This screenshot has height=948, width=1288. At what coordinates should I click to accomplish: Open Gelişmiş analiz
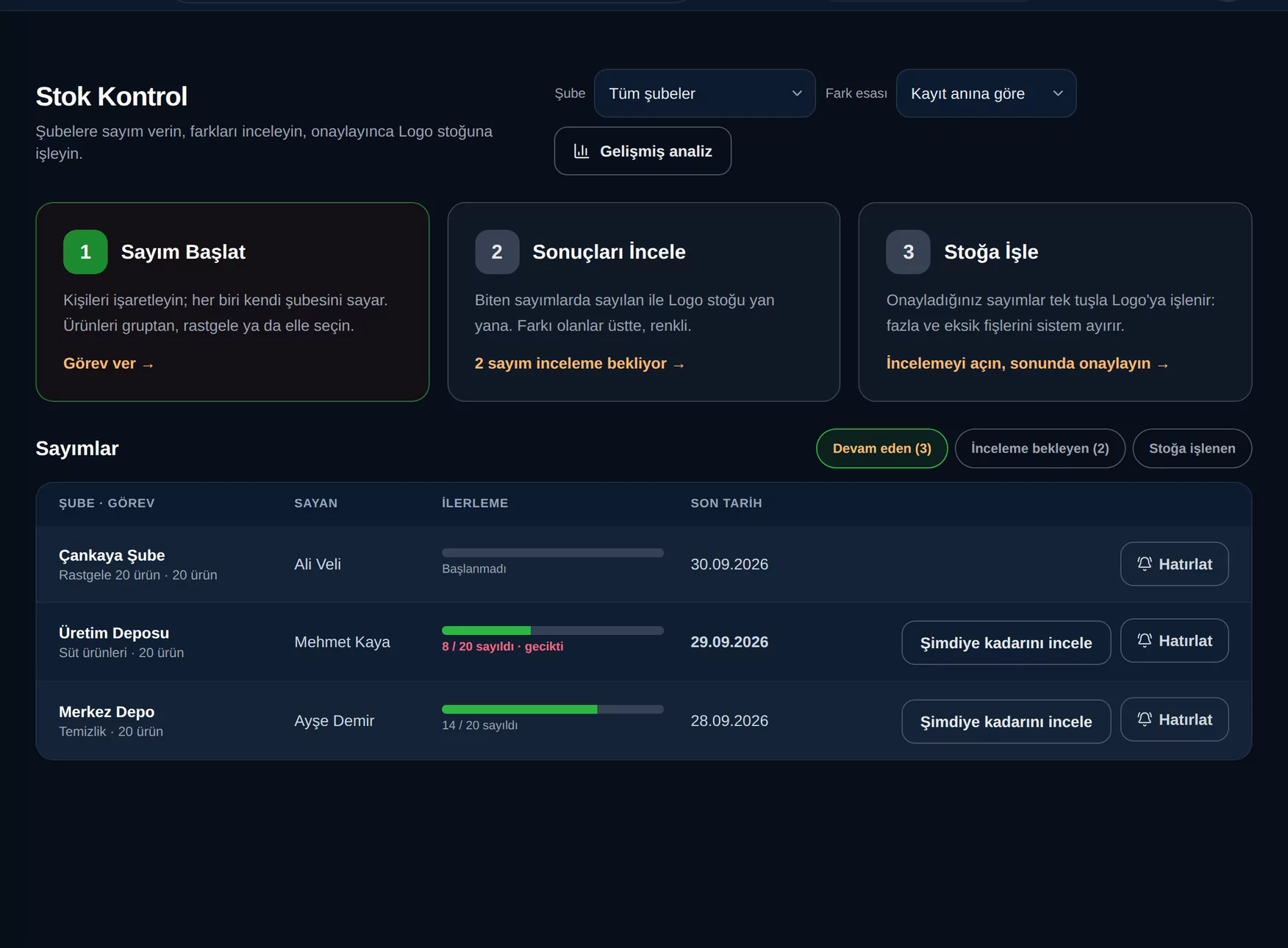click(x=643, y=151)
